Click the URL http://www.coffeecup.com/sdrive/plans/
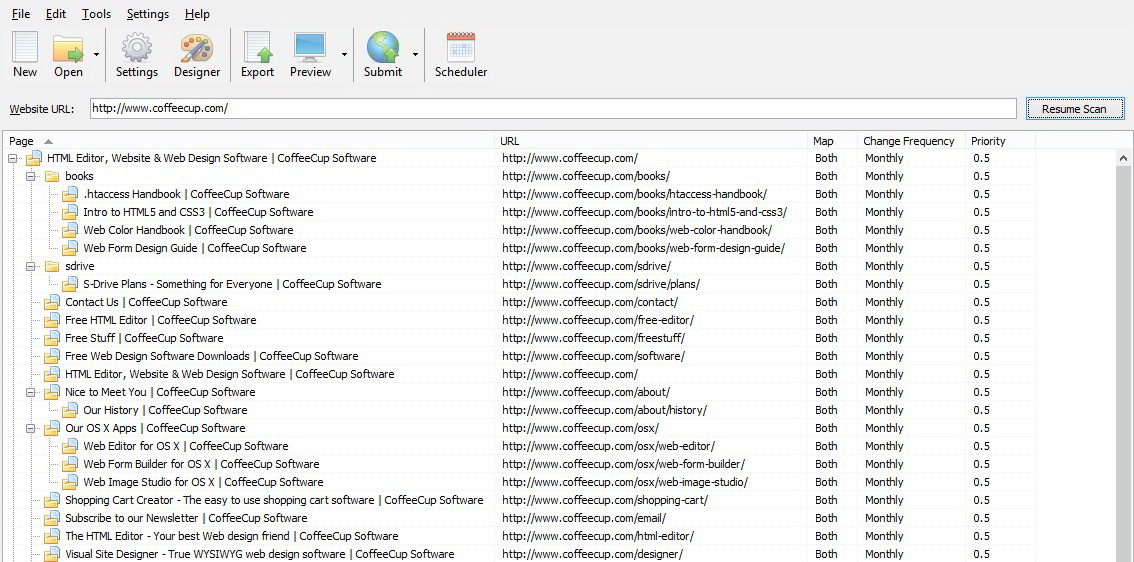 [601, 284]
